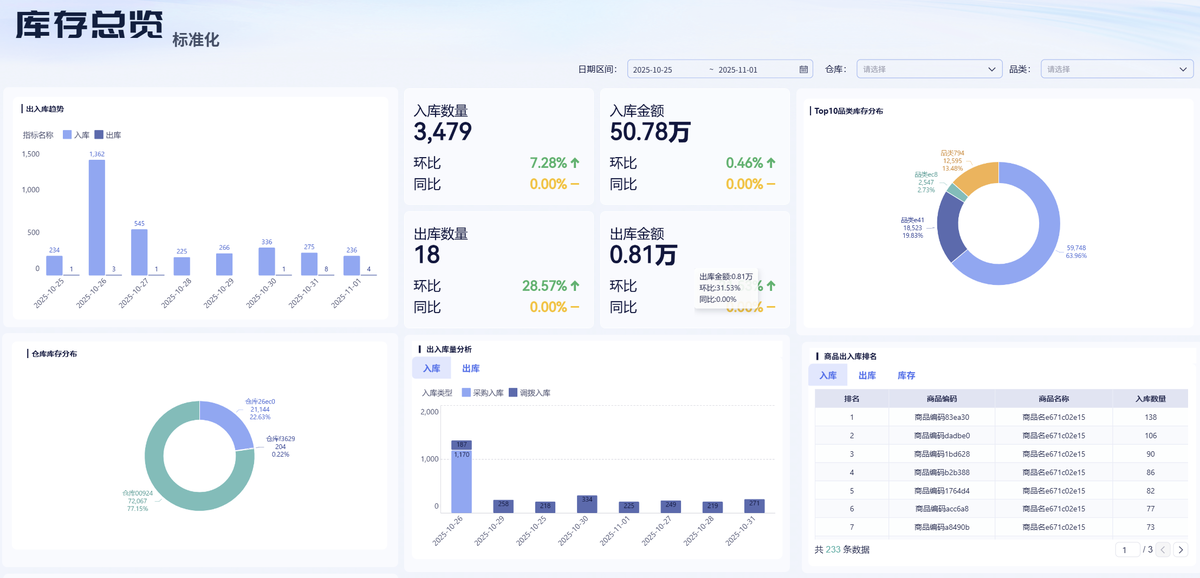Toggle the 入库 legend in 出入库趋势 chart
Screen dimensions: 1200x578
76,134
